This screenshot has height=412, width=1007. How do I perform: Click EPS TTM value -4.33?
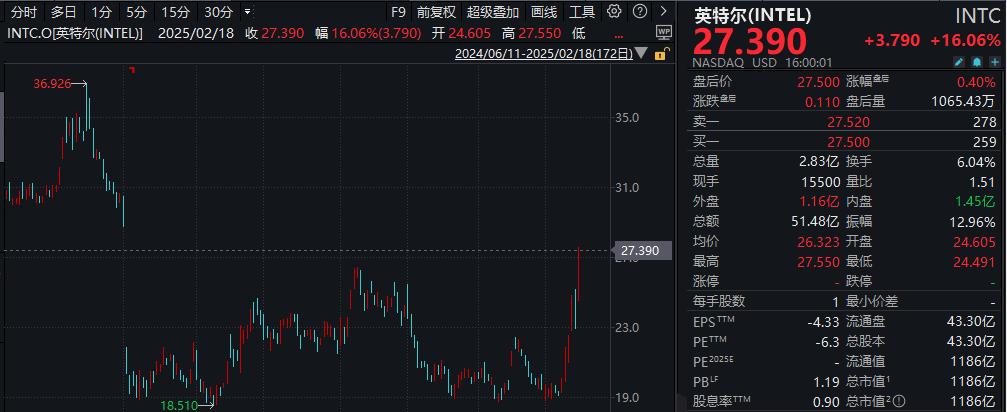(x=825, y=321)
